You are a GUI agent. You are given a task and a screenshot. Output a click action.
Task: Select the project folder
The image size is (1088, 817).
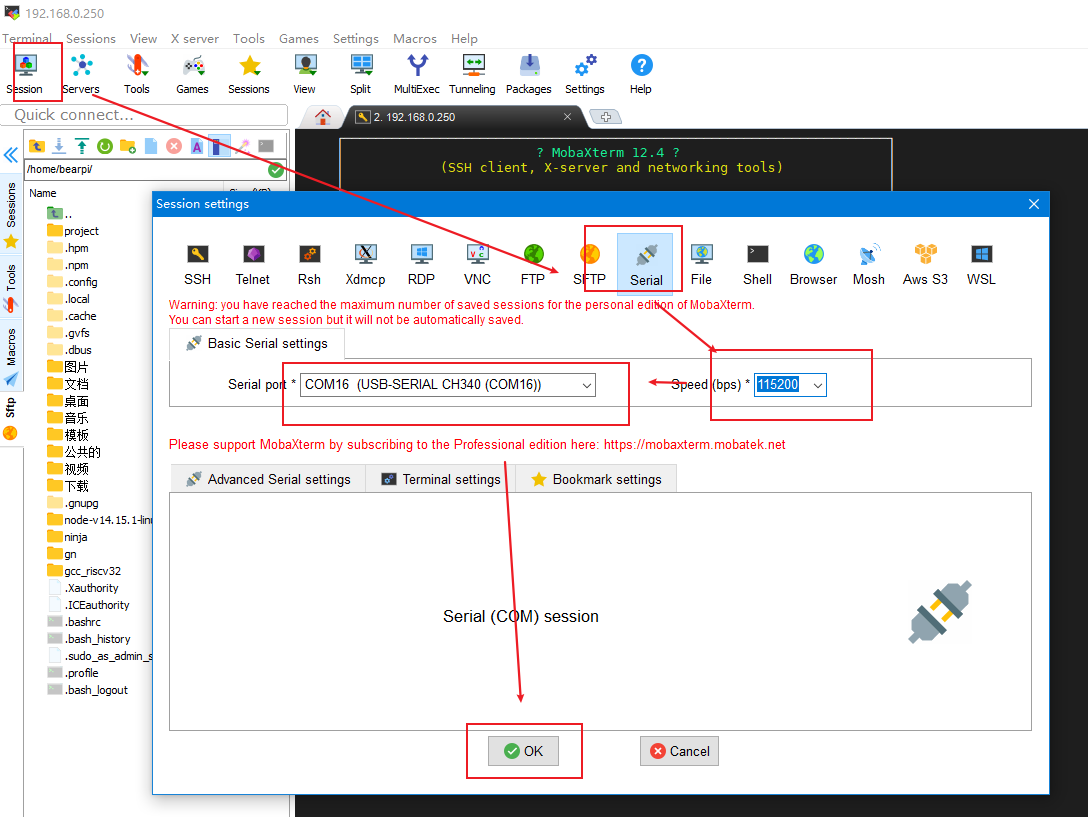pos(73,231)
